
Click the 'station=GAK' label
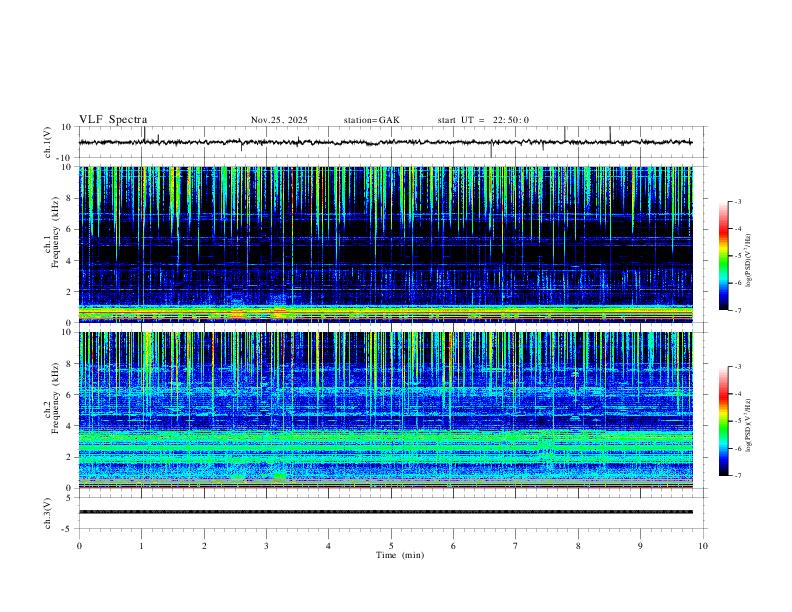click(x=371, y=120)
